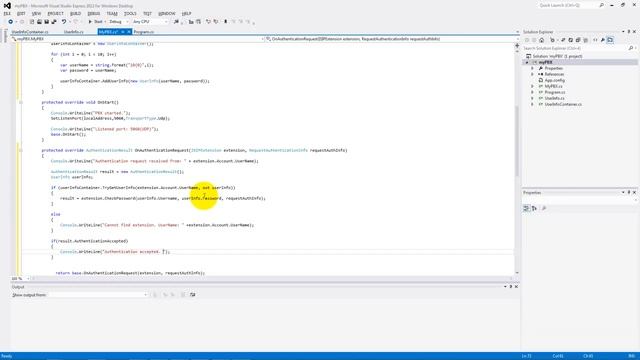Click the Categorized icon in Properties panel
The height and width of the screenshot is (360, 640).
click(527, 208)
